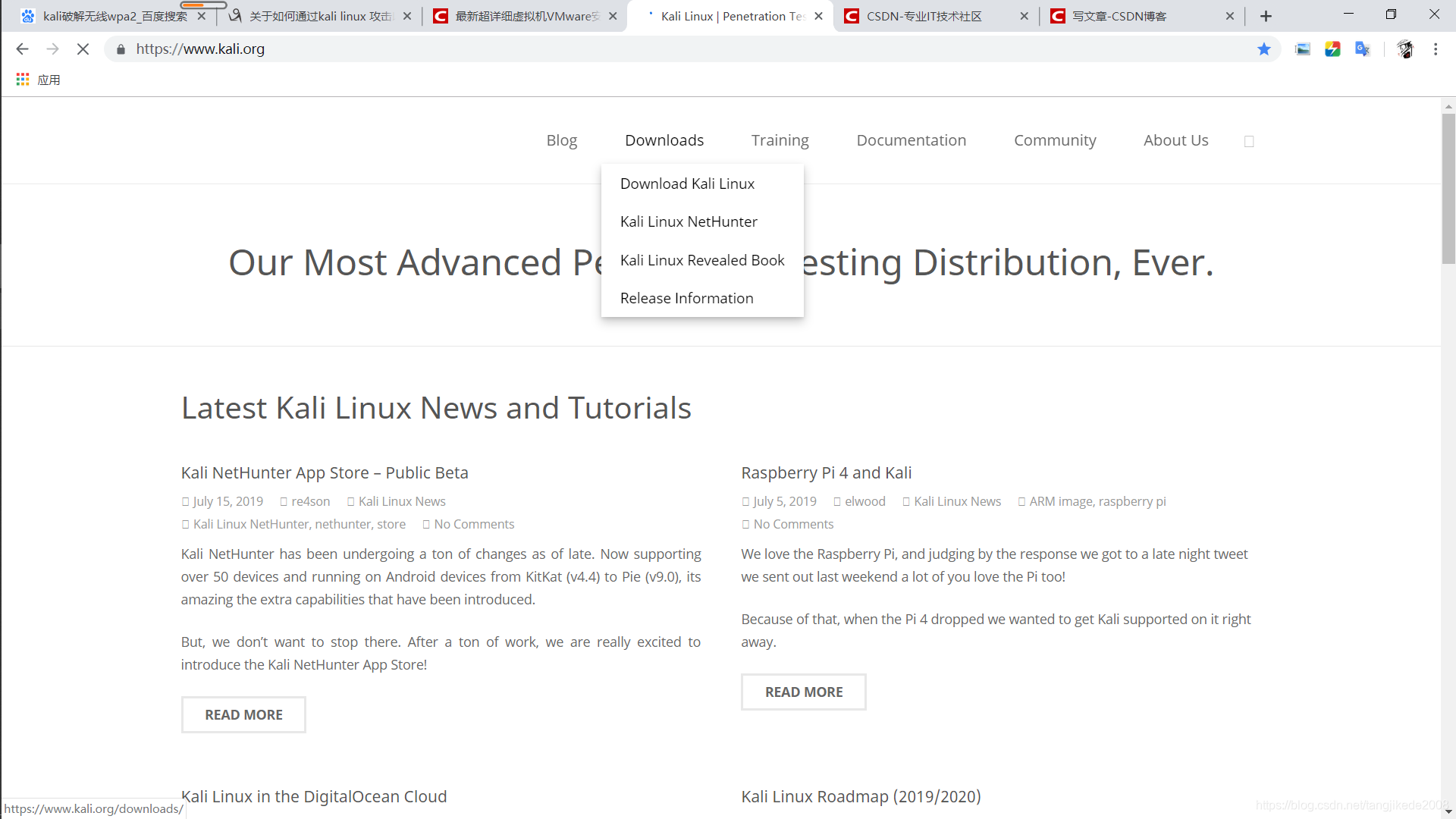Go back to the previous page
This screenshot has width=1456, height=819.
(x=22, y=49)
